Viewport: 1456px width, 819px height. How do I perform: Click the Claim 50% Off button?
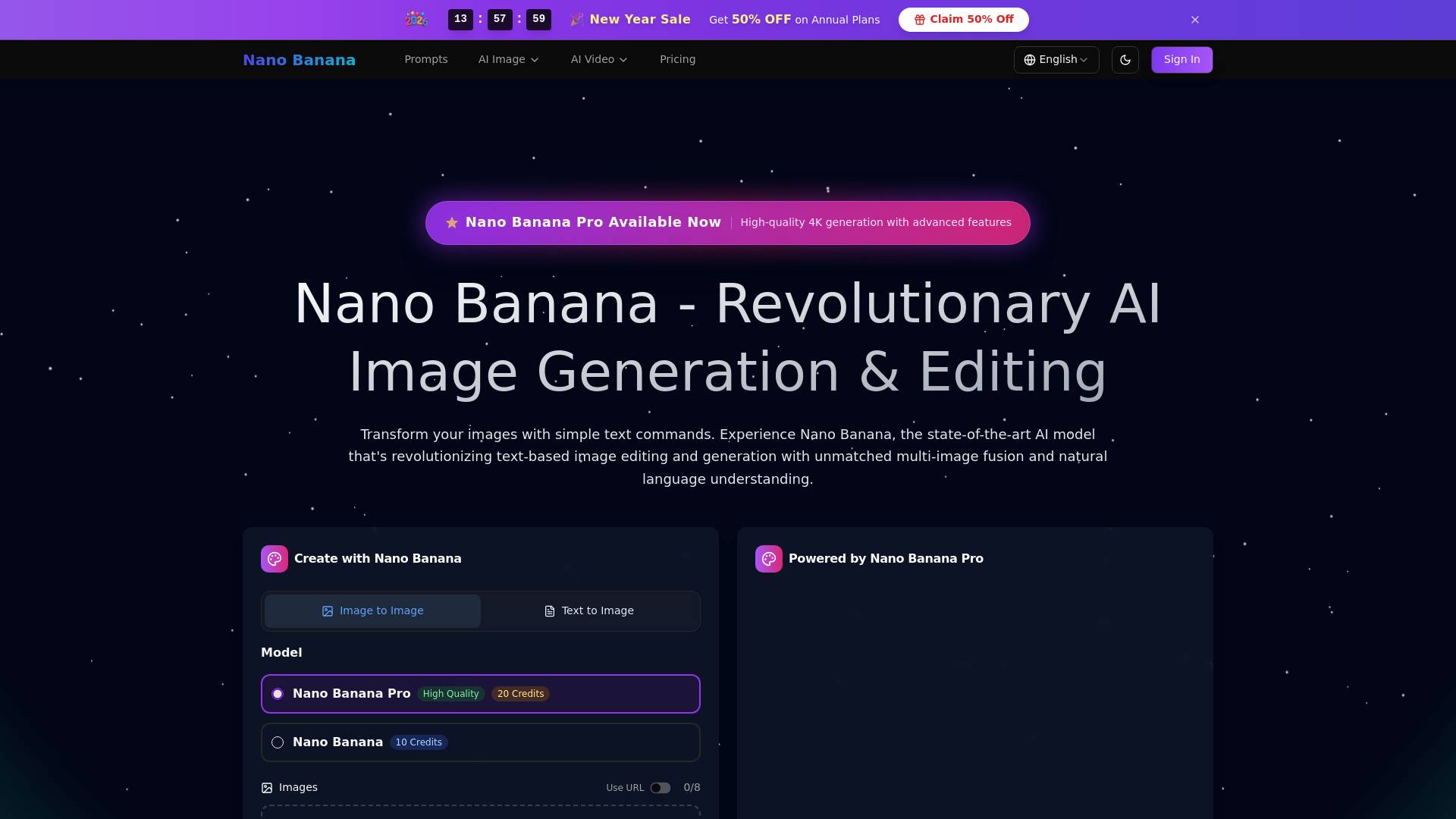pos(963,19)
